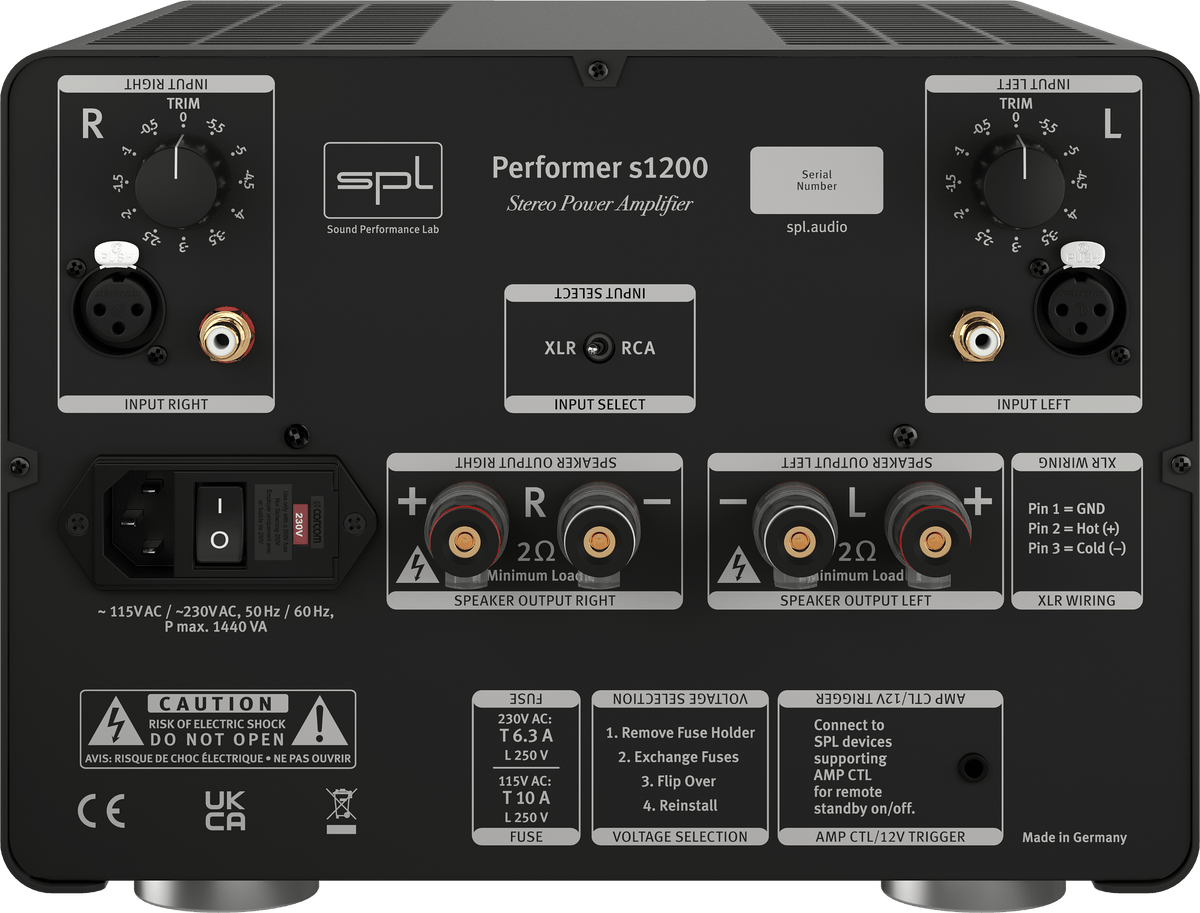Click the 'P max. 1440 VA' power rating
This screenshot has width=1200, height=913.
coord(216,627)
